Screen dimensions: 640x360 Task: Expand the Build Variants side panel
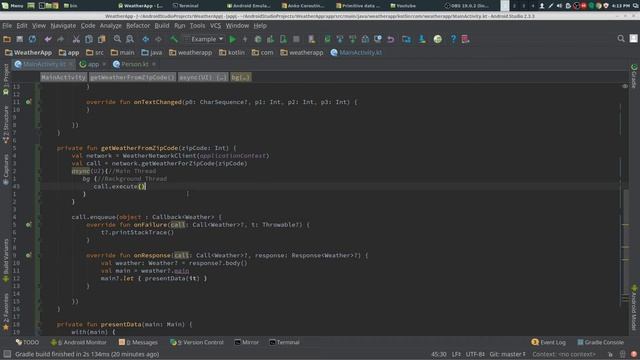pos(6,261)
